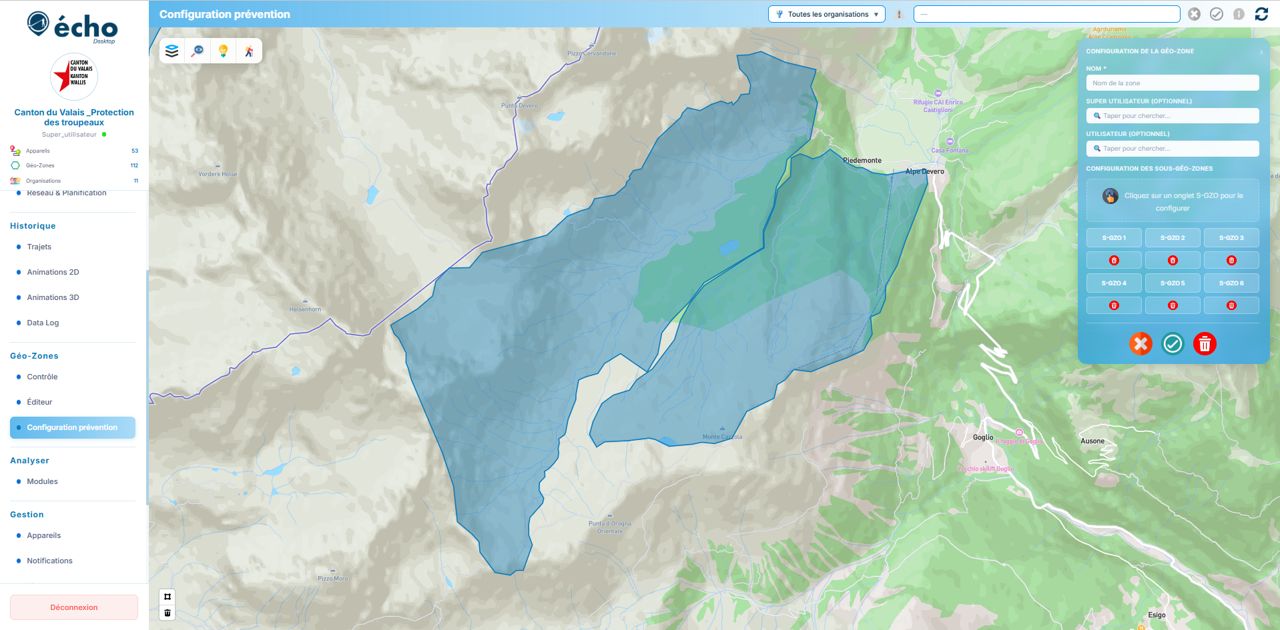This screenshot has width=1280, height=630.
Task: Open Animations 3D in the sidebar
Action: pos(53,297)
